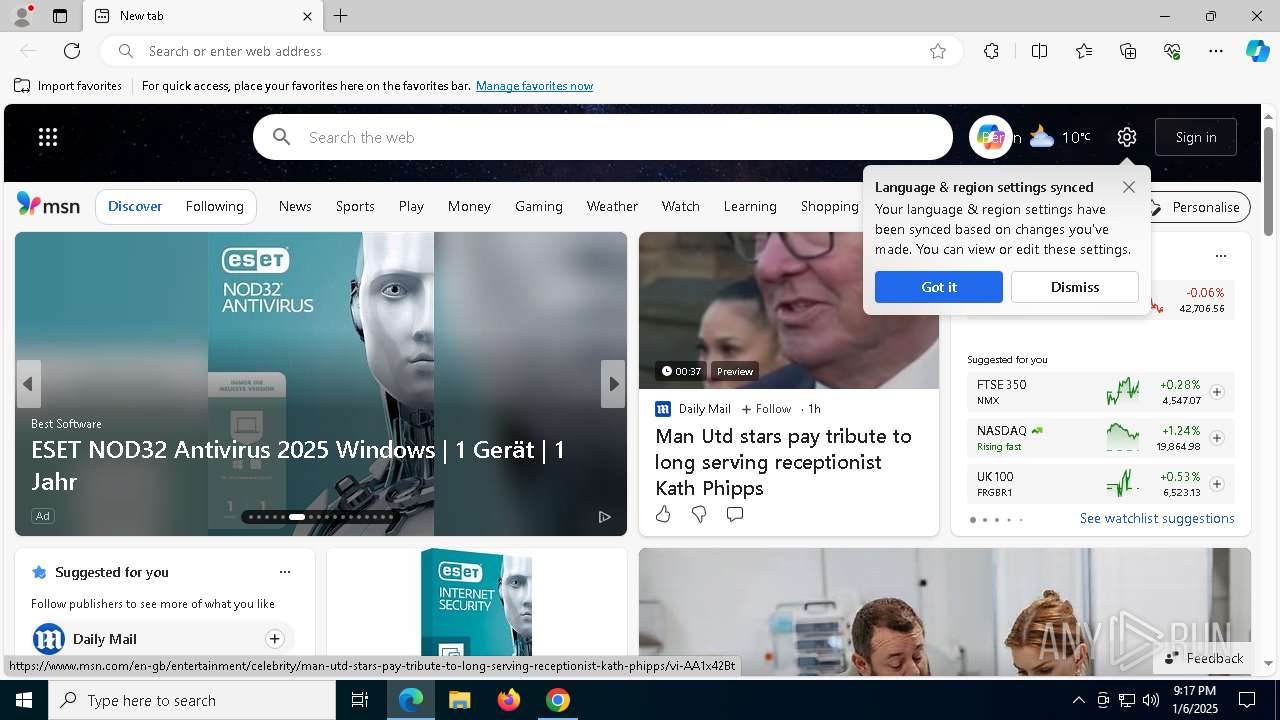The height and width of the screenshot is (720, 1280).
Task: Open Suggested for you options menu
Action: click(285, 572)
